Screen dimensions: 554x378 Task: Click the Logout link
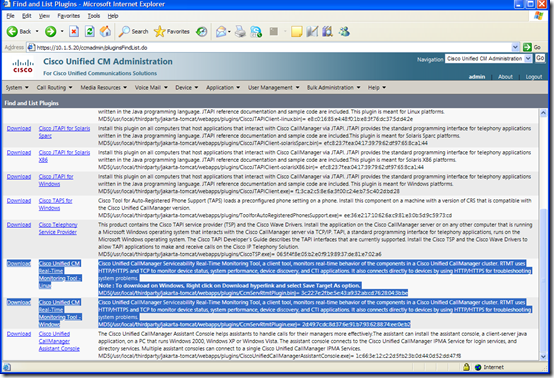[x=534, y=77]
